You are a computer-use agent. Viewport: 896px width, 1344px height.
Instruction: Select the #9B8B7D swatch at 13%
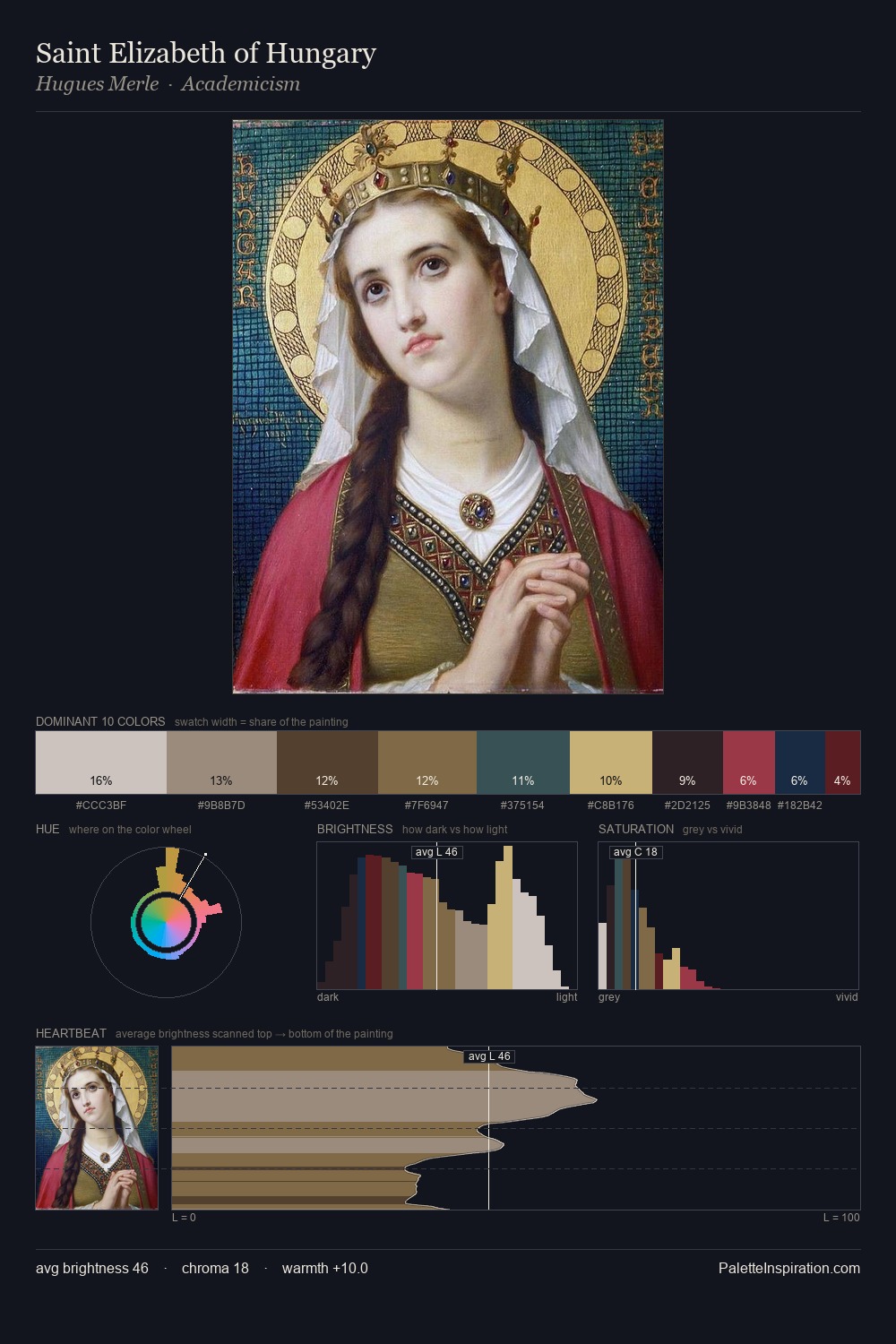(221, 762)
